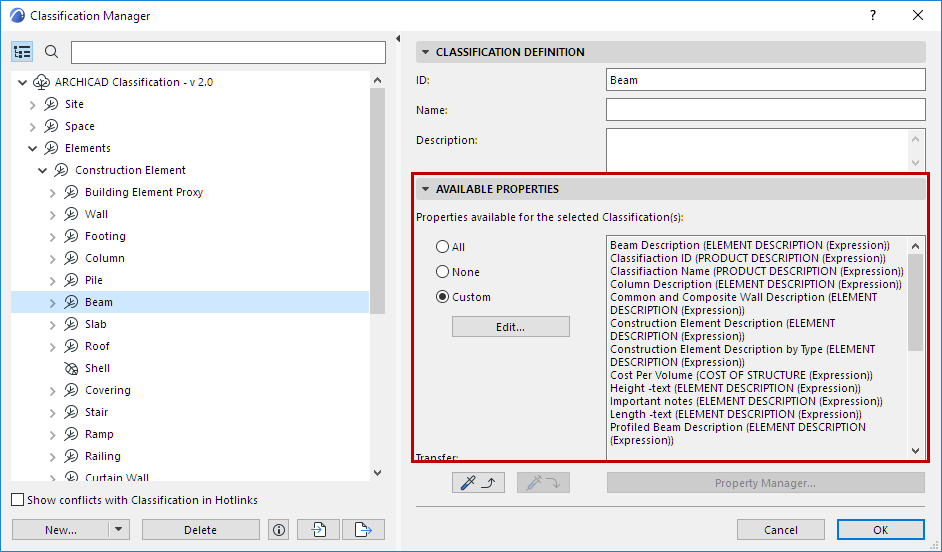Open classification system info button
Screen dimensions: 942x552
(x=279, y=530)
